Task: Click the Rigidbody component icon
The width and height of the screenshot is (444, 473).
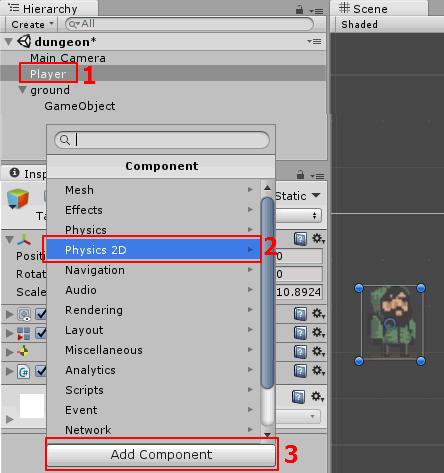Action: 23,351
